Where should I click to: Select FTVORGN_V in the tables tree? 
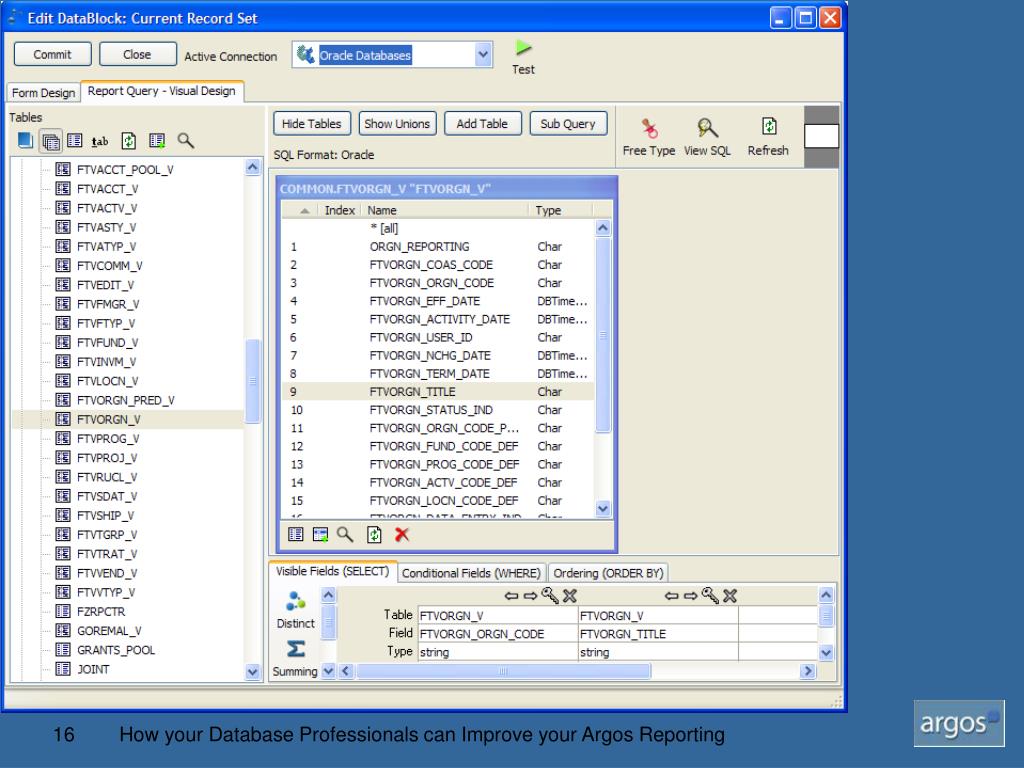coord(108,419)
